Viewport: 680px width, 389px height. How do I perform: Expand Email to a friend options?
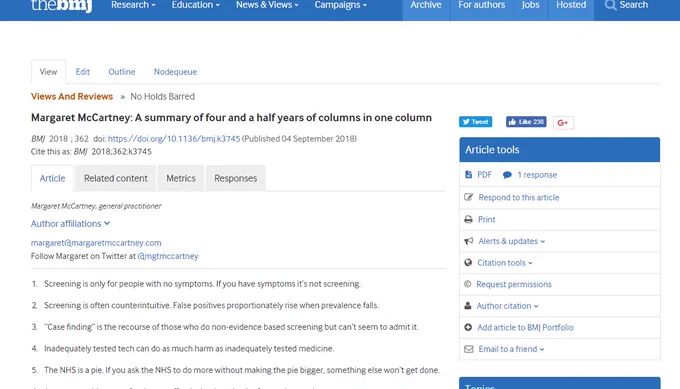click(511, 349)
